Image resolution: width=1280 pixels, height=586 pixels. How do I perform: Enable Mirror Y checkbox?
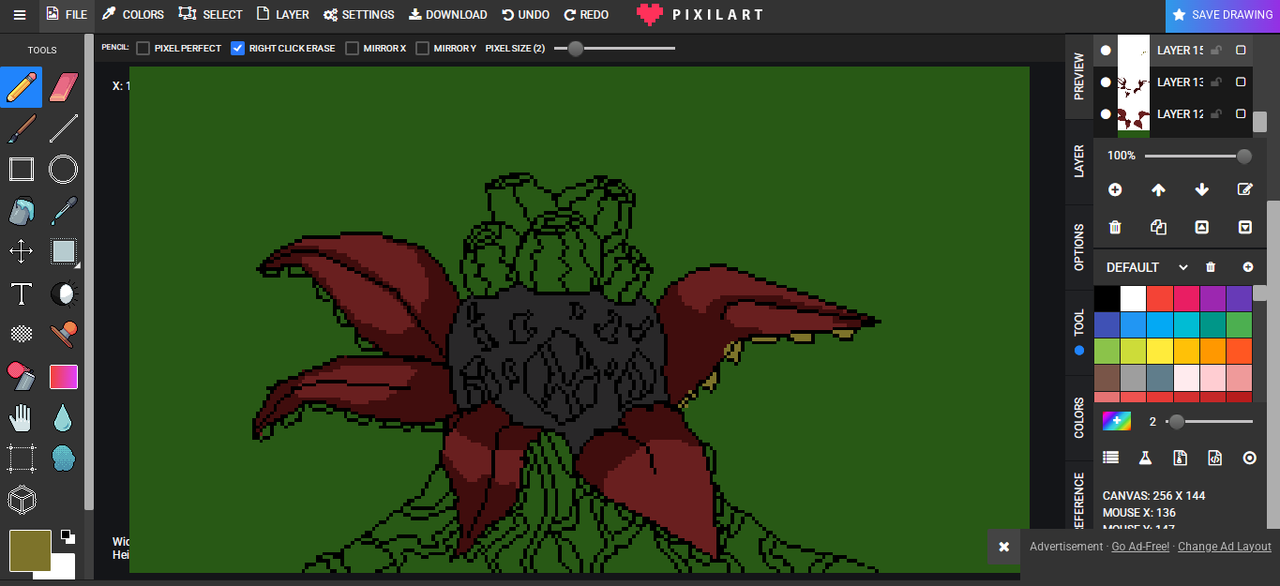coord(423,48)
